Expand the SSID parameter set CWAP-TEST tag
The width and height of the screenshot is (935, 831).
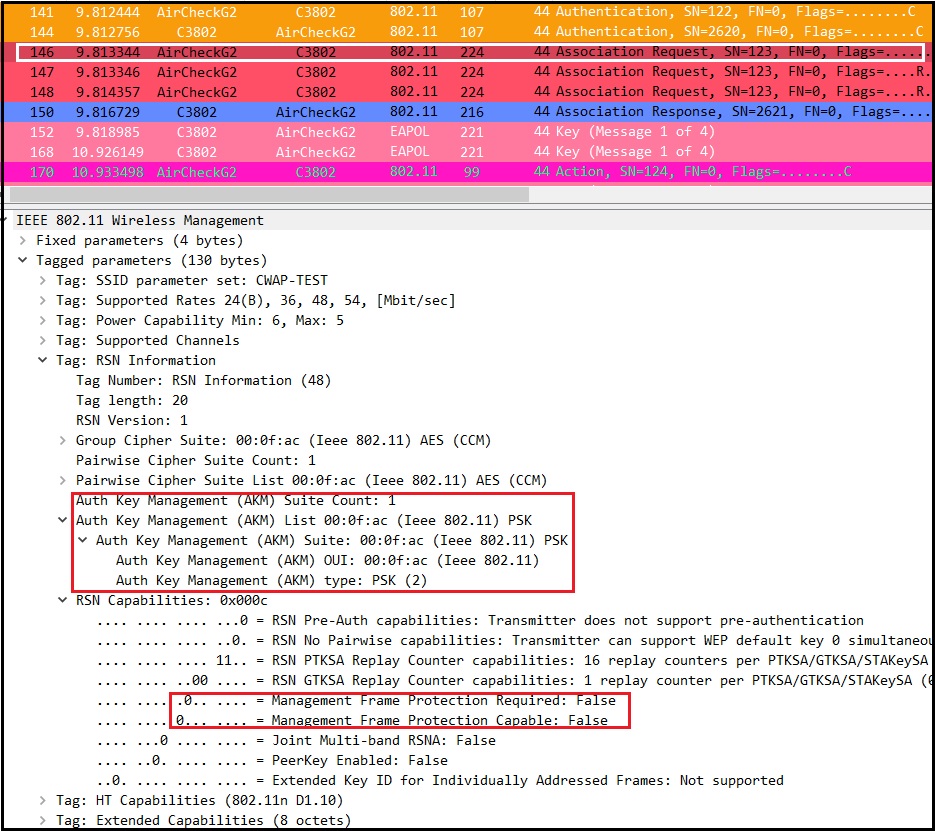pyautogui.click(x=43, y=281)
